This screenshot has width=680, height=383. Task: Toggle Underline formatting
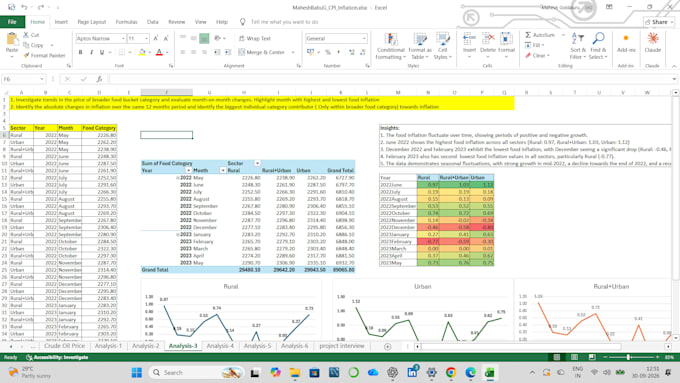(102, 52)
